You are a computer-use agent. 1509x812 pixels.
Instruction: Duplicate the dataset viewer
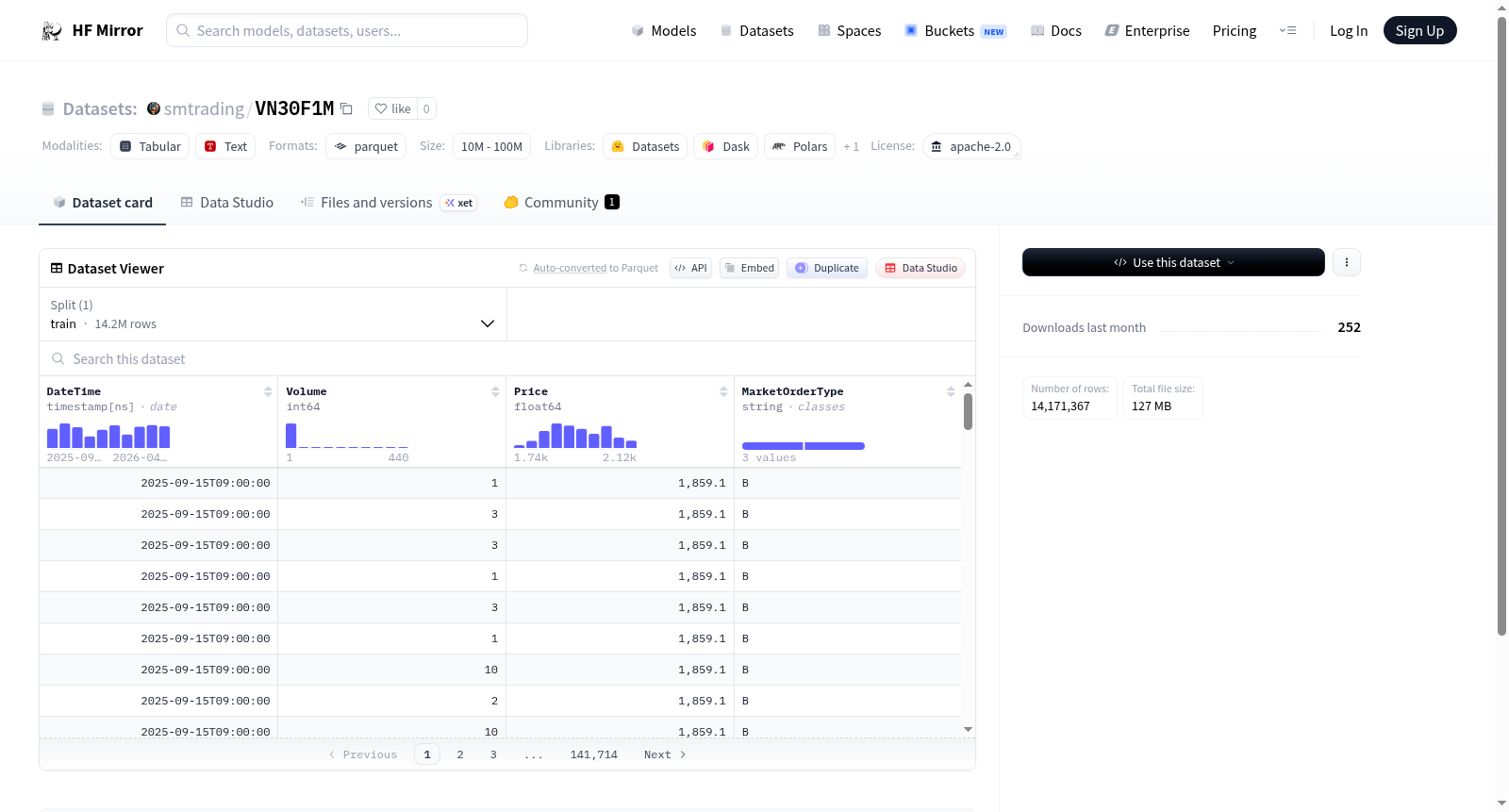coord(827,268)
